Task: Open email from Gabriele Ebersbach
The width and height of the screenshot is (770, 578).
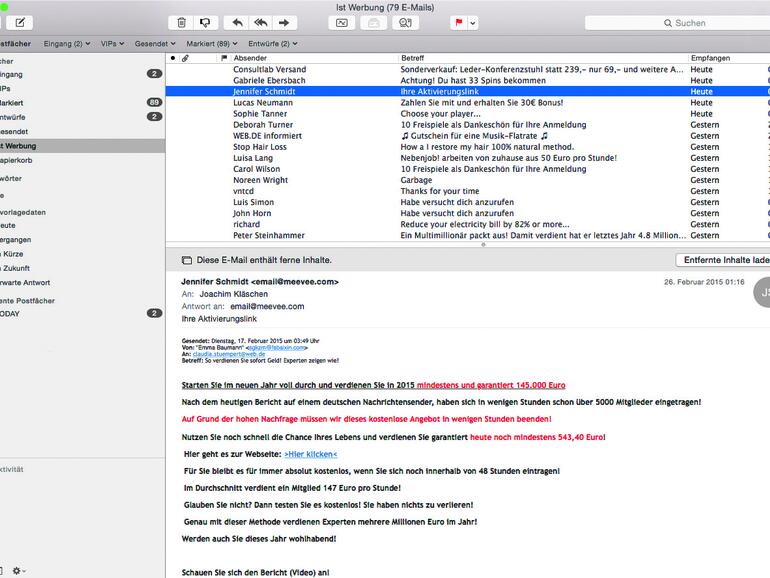Action: pos(468,81)
